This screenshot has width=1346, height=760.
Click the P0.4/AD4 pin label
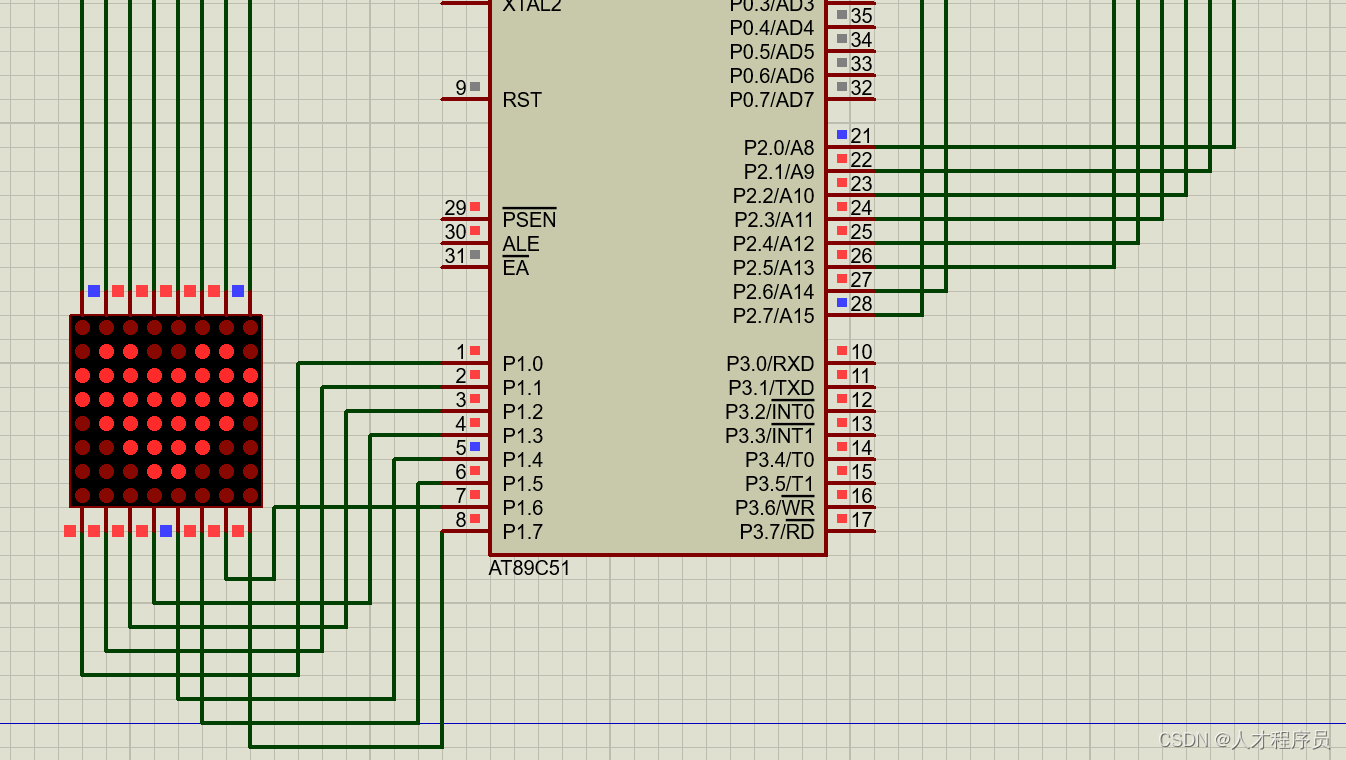tap(772, 28)
